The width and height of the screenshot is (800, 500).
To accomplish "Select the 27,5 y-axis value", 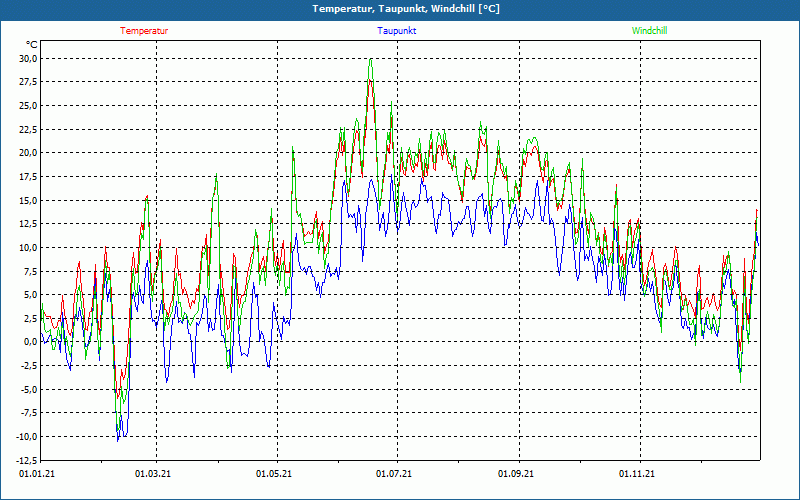I will (x=28, y=82).
